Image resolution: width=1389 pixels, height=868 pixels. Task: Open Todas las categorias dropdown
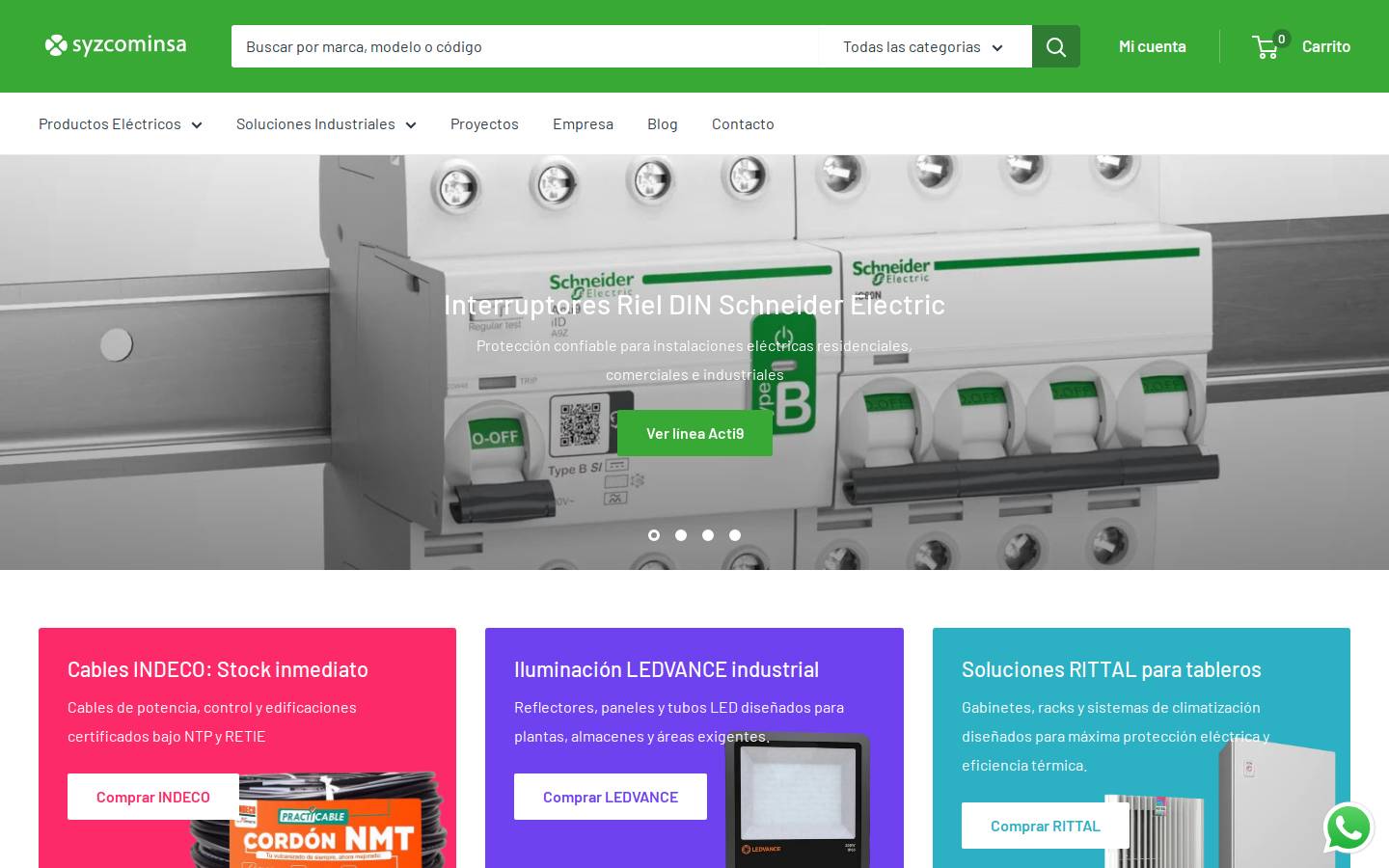(x=925, y=46)
